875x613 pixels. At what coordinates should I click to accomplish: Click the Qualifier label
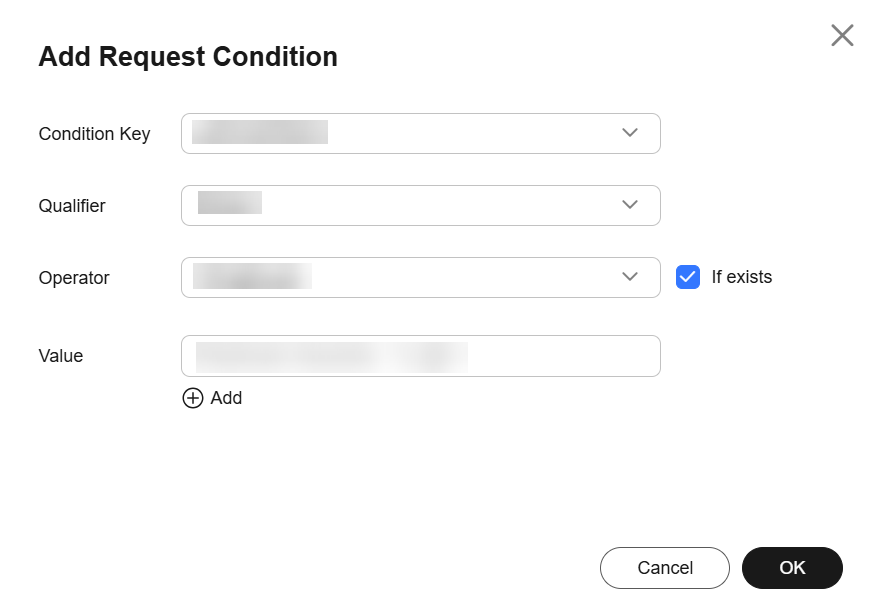click(x=72, y=206)
